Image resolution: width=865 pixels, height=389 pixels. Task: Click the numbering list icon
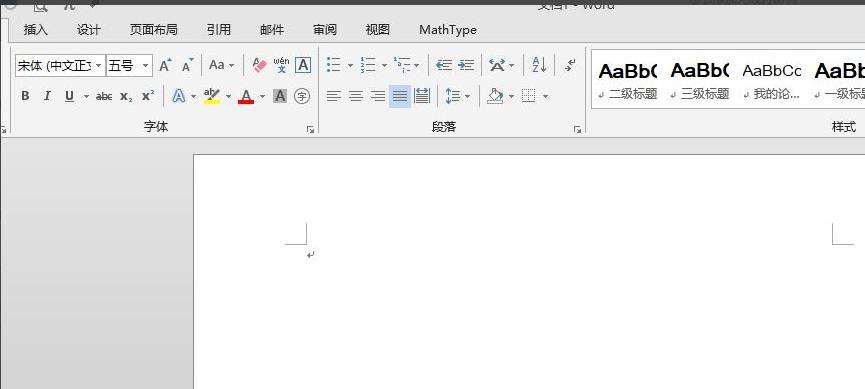(368, 65)
